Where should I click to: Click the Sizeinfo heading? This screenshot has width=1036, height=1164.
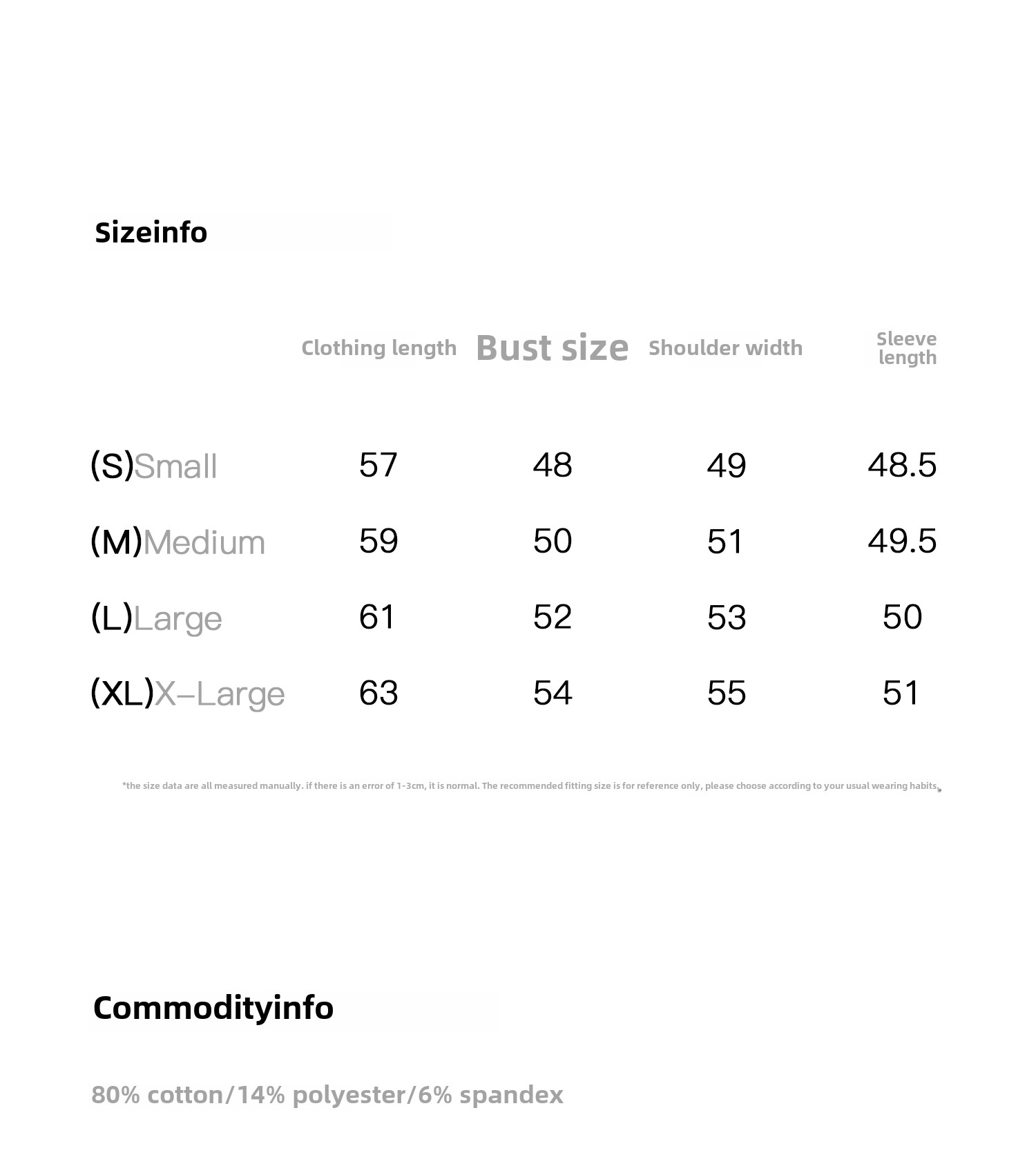click(151, 233)
